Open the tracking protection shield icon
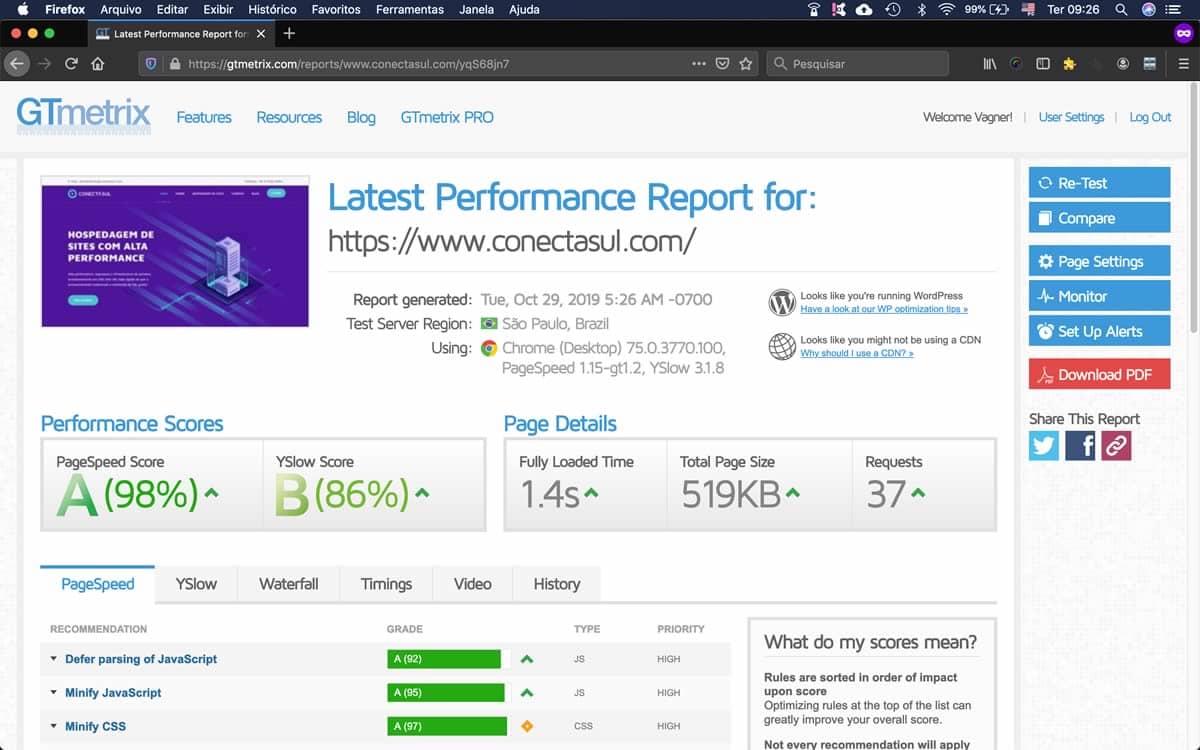The width and height of the screenshot is (1200, 750). click(x=152, y=63)
